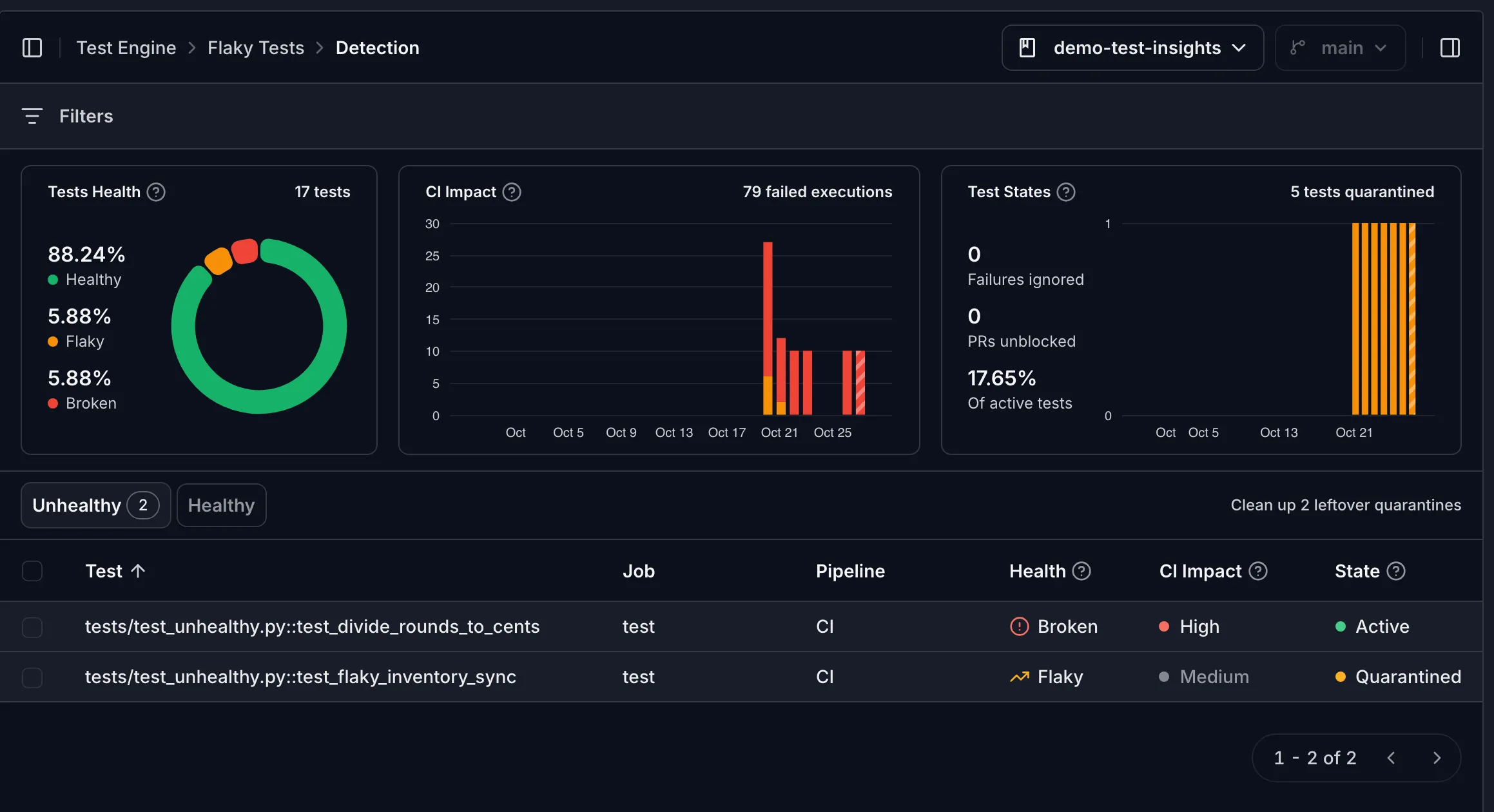Open tests/test_unhealthy.py::test_divide_rounds_to_cents test
This screenshot has height=812, width=1494.
tap(312, 626)
